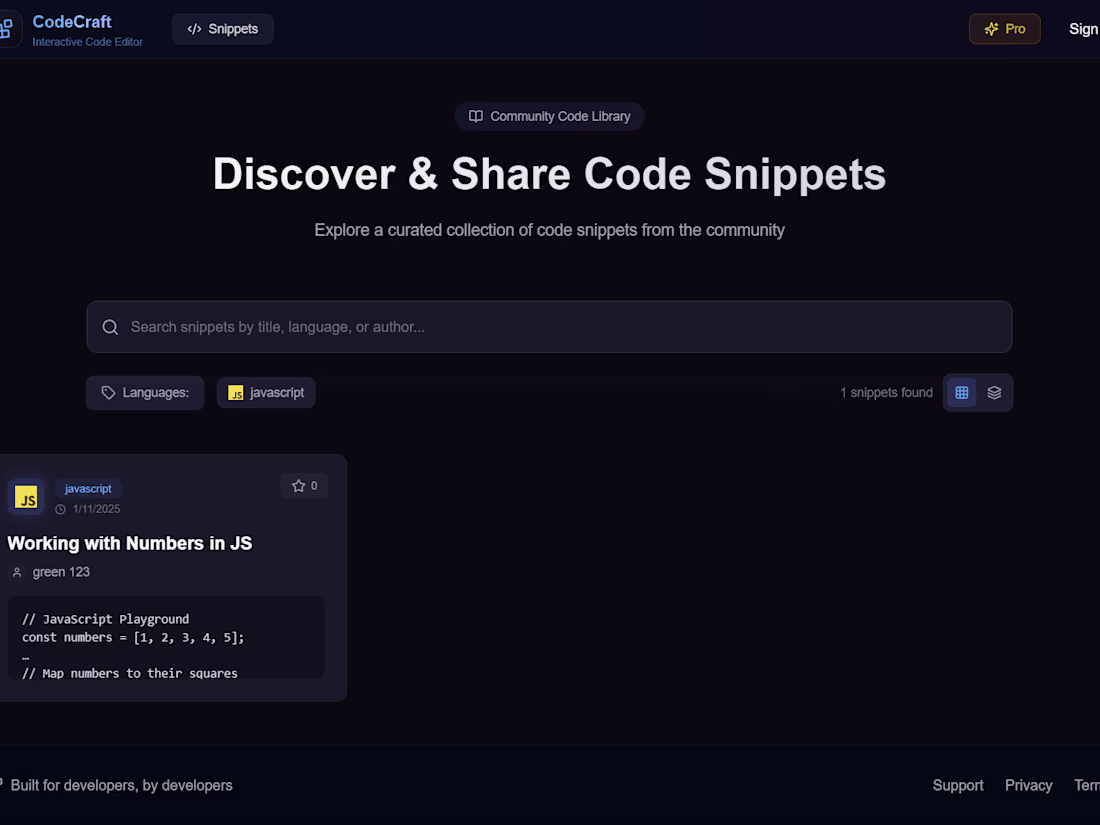Click the Interactive Code Editor subtitle
Screen dimensions: 1100x825
click(x=88, y=42)
